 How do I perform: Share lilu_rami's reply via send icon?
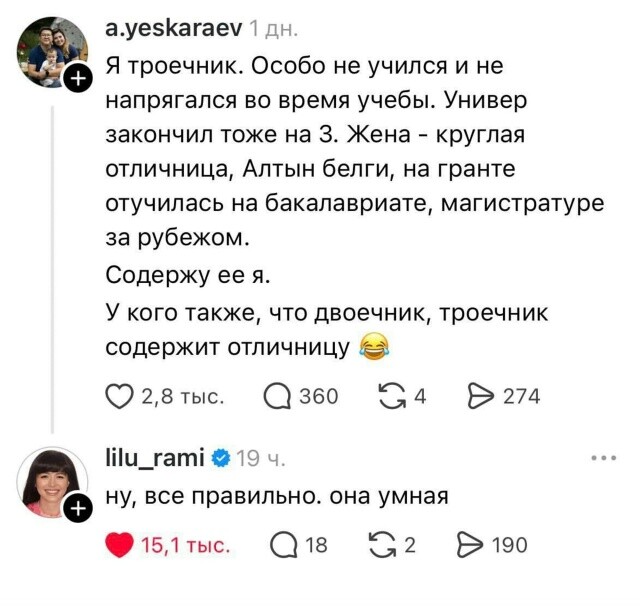[470, 545]
